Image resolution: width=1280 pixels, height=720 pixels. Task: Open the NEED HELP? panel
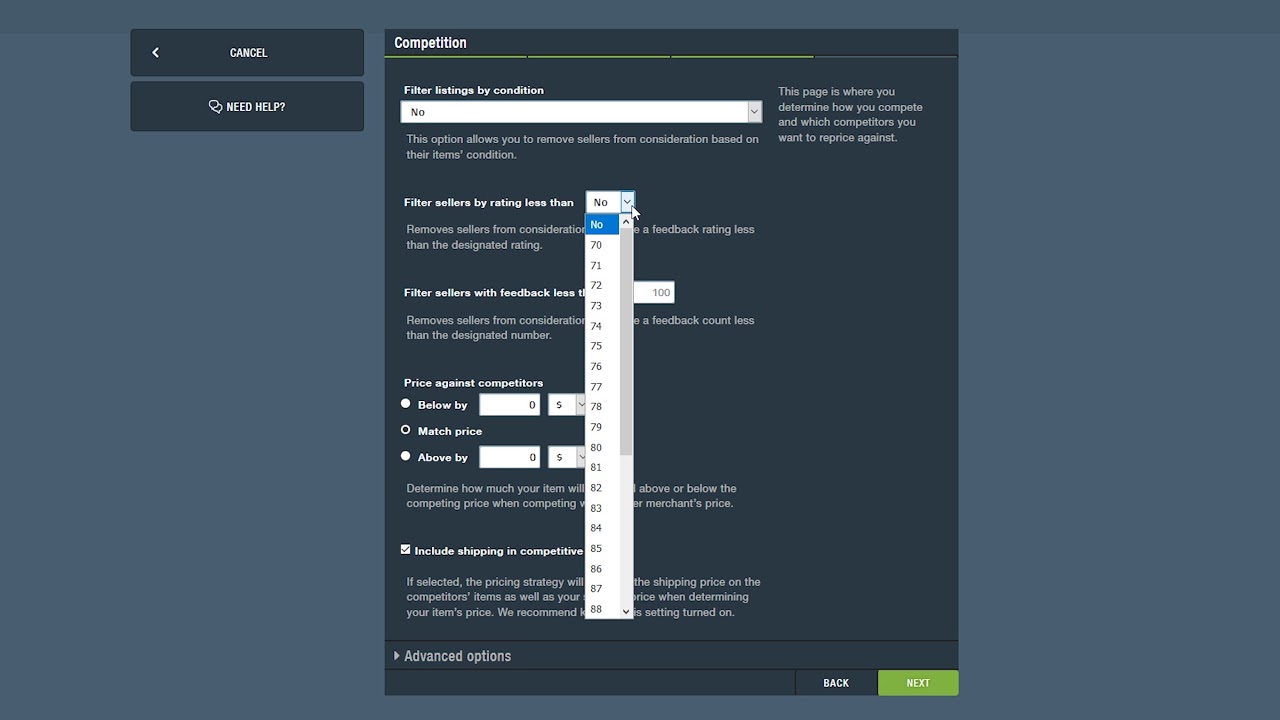(x=247, y=106)
